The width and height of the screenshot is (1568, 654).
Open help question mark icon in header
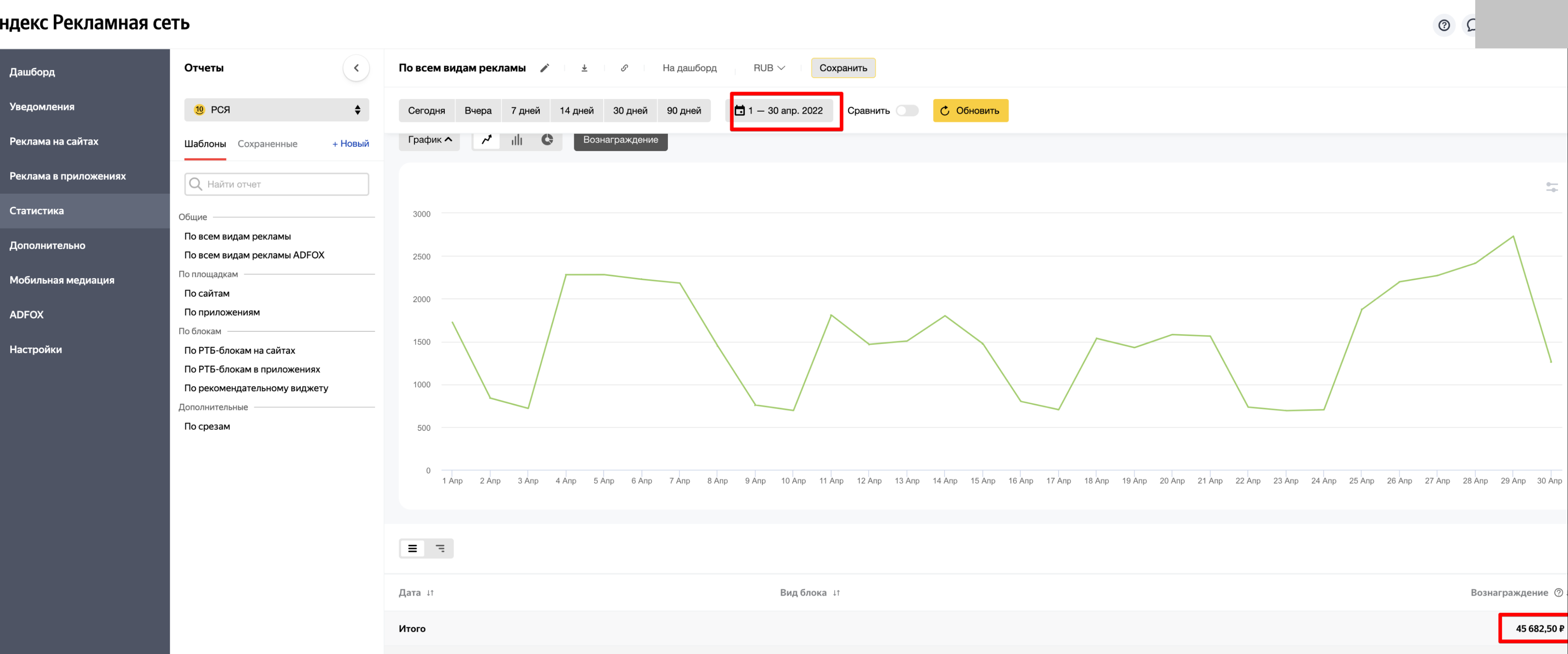(1444, 25)
